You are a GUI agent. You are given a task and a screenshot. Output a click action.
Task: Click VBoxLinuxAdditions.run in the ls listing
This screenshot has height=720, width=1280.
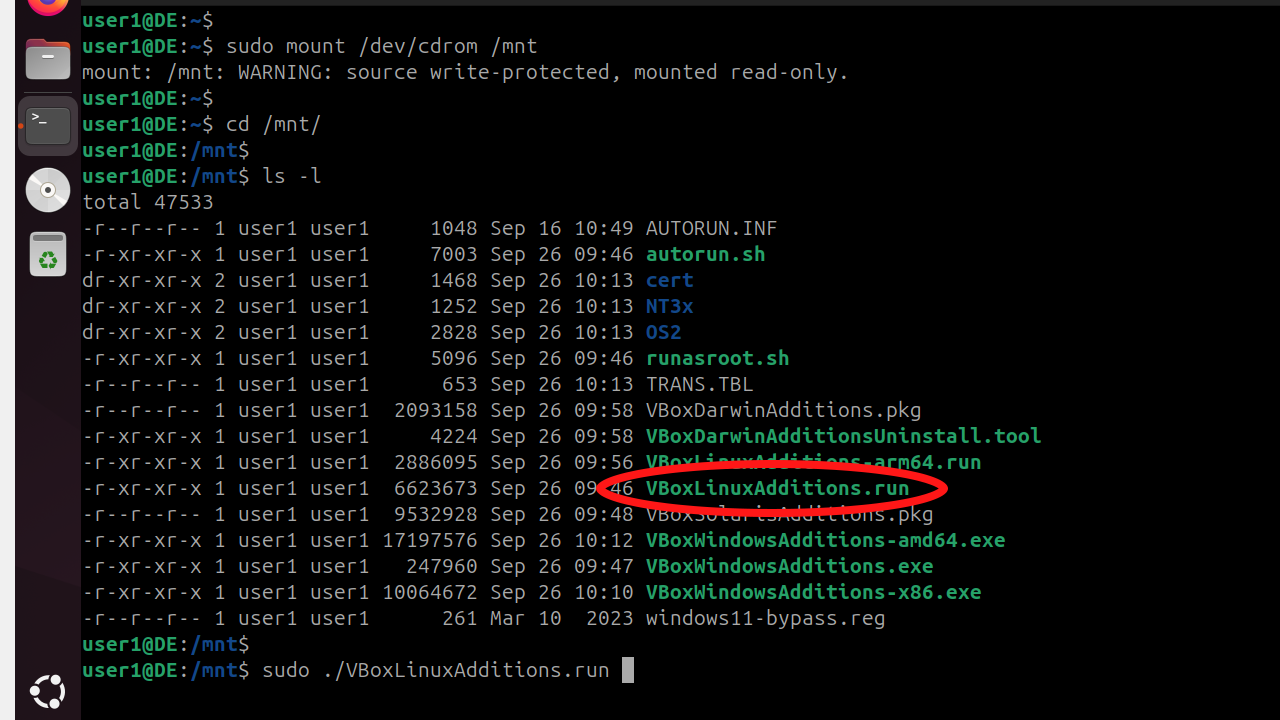[x=777, y=488]
